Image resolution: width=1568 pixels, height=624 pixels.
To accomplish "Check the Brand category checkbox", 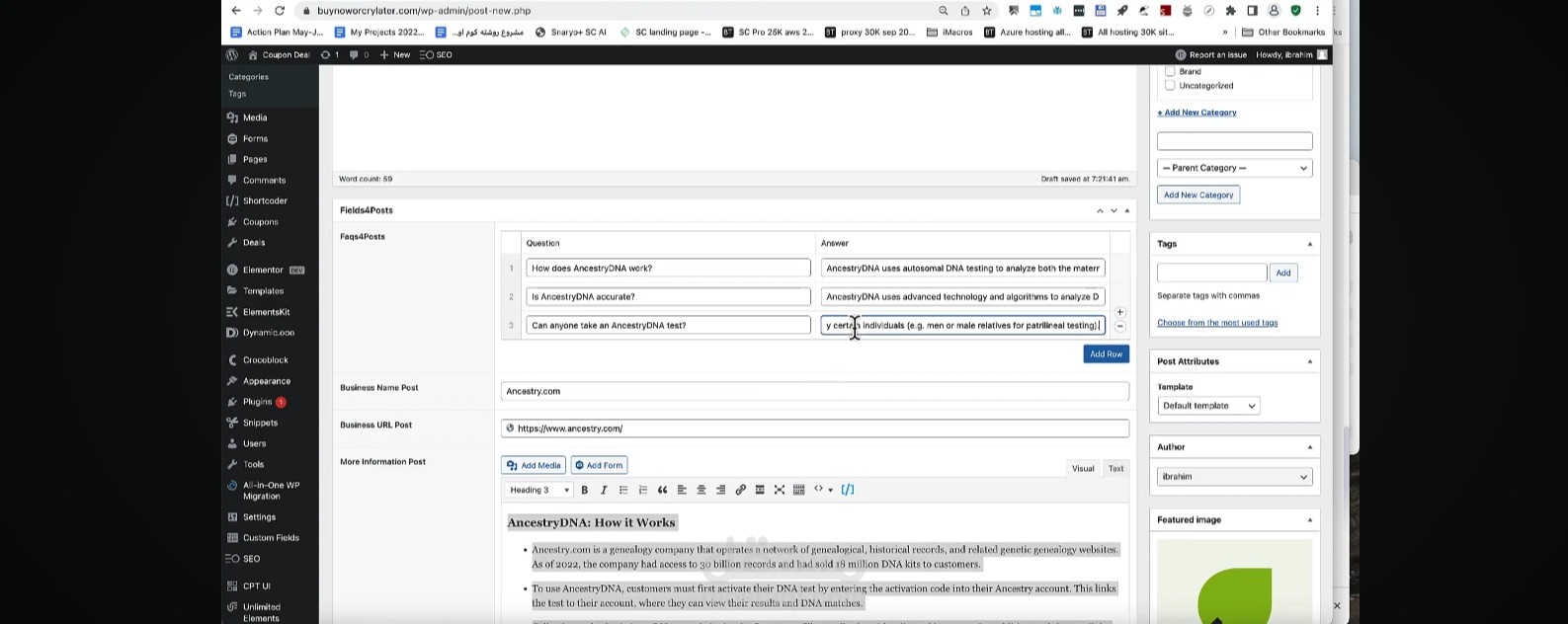I will point(1170,71).
